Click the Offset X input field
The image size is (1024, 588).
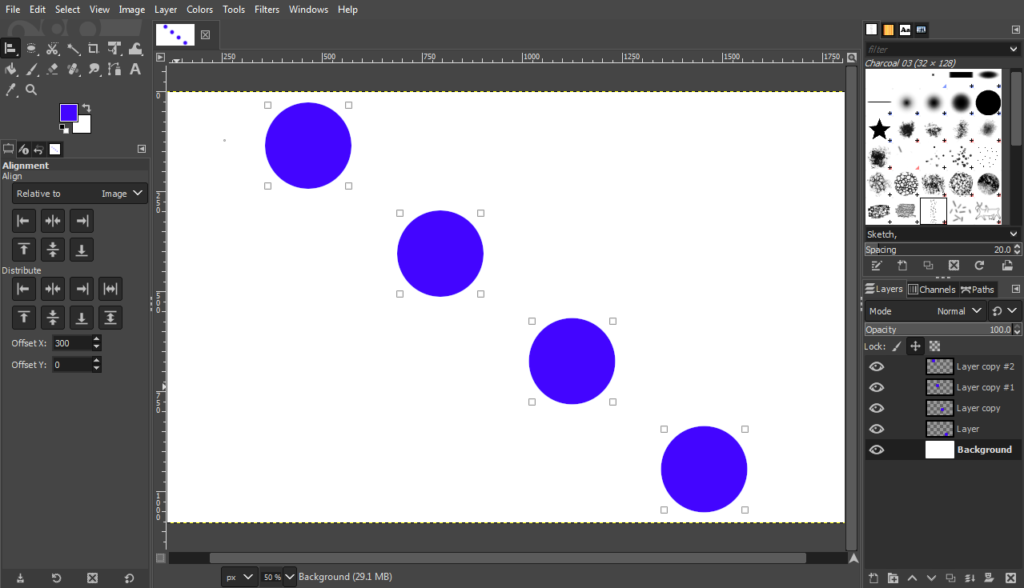[x=71, y=343]
